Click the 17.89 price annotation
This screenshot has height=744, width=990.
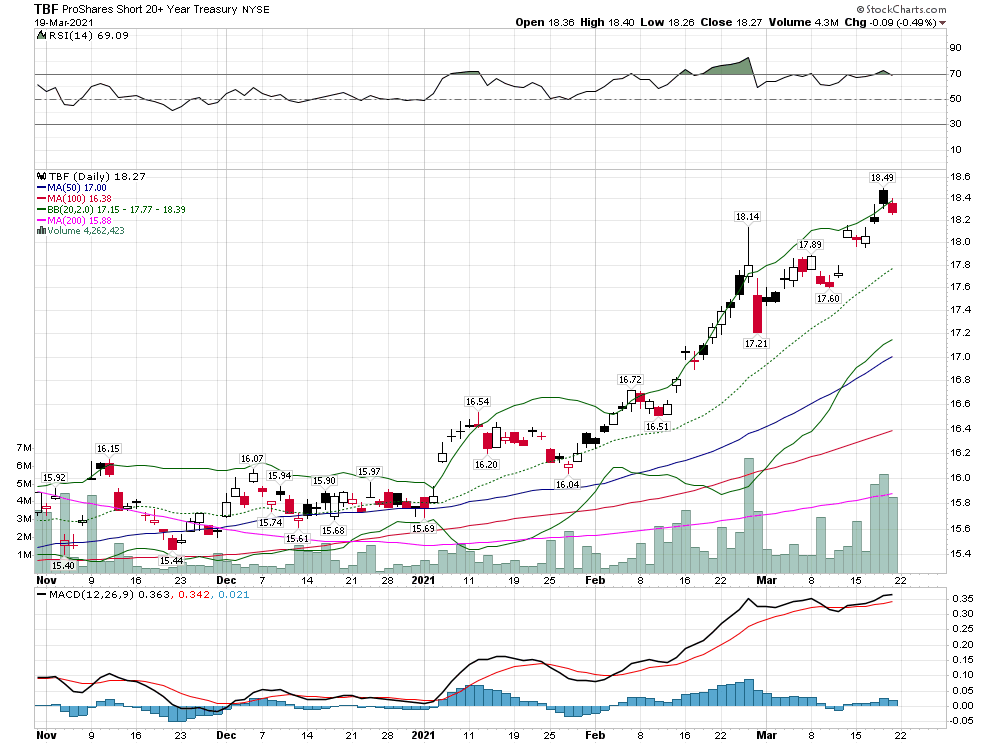[x=811, y=244]
